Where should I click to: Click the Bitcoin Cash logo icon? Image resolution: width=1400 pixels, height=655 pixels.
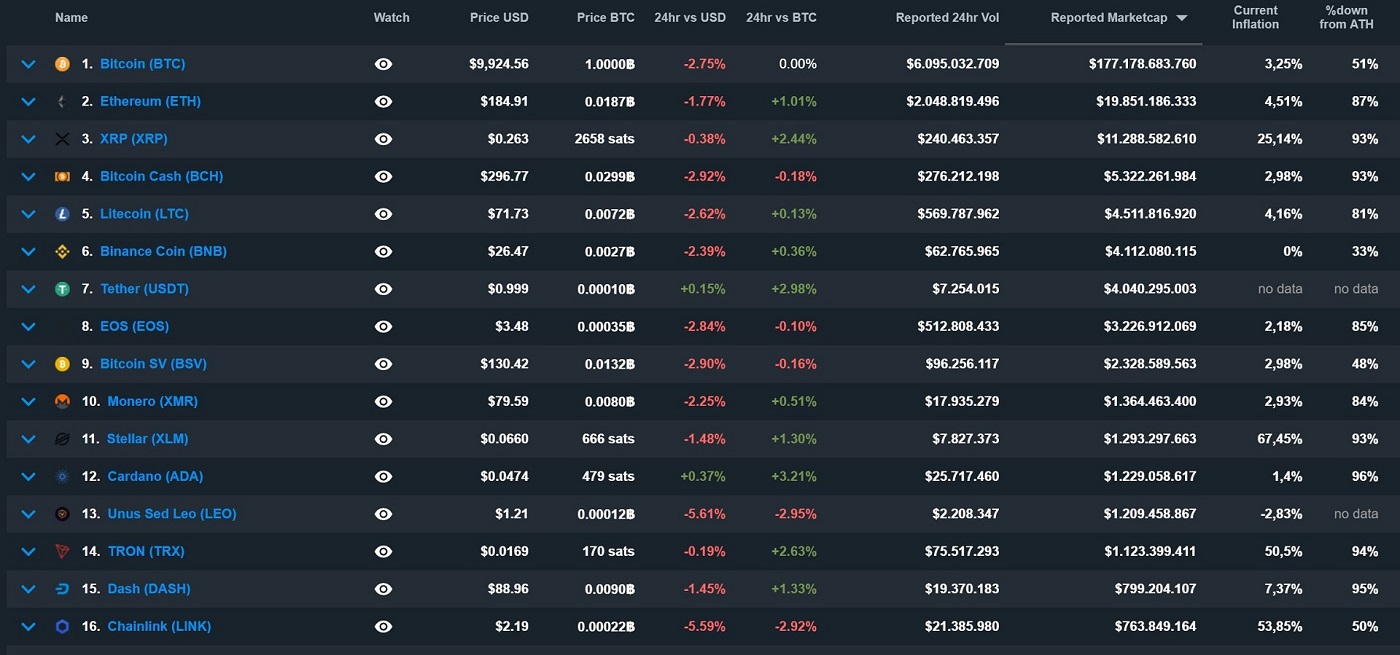point(62,176)
